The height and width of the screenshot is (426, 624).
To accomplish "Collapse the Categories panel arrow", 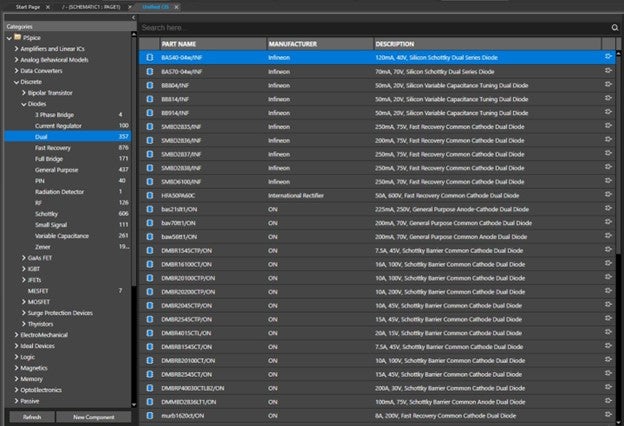I will 133,18.
